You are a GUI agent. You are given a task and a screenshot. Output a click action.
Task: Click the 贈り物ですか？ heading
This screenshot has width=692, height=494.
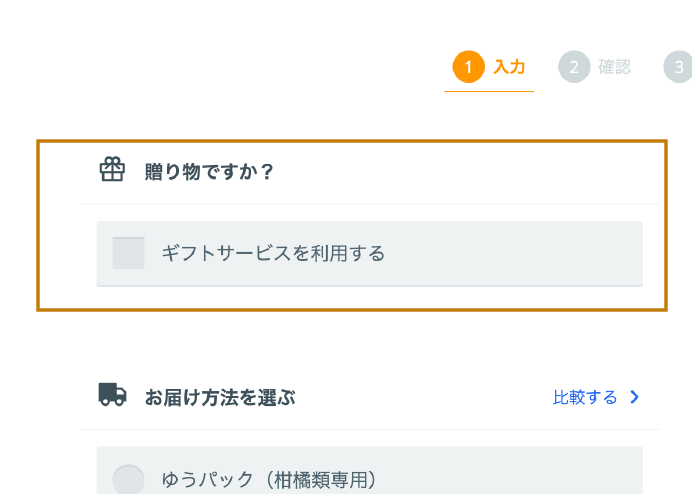[x=209, y=171]
